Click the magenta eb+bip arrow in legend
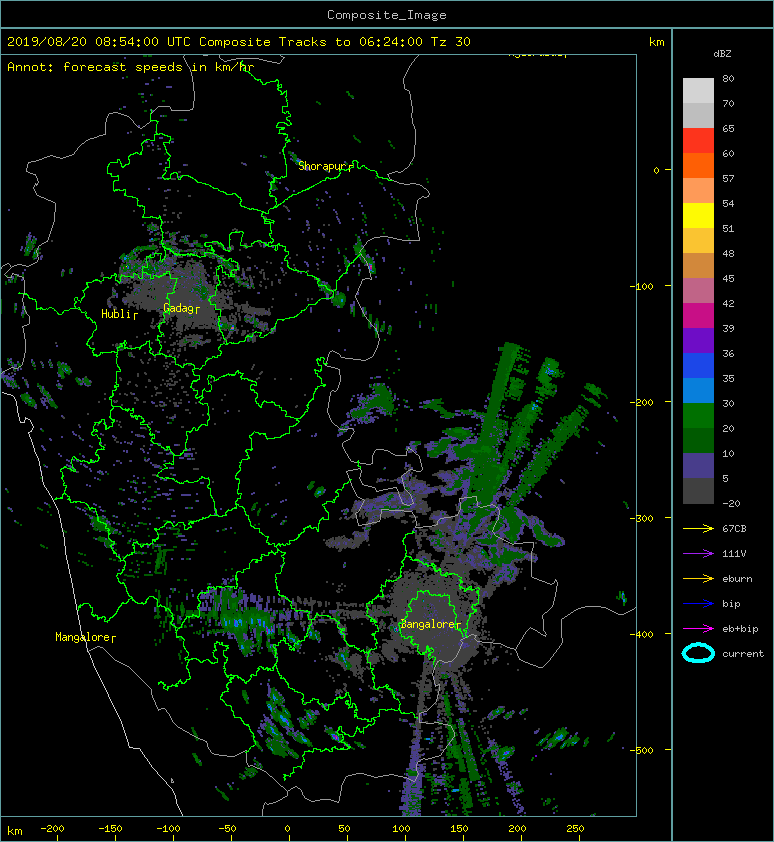The width and height of the screenshot is (774, 842). 698,628
